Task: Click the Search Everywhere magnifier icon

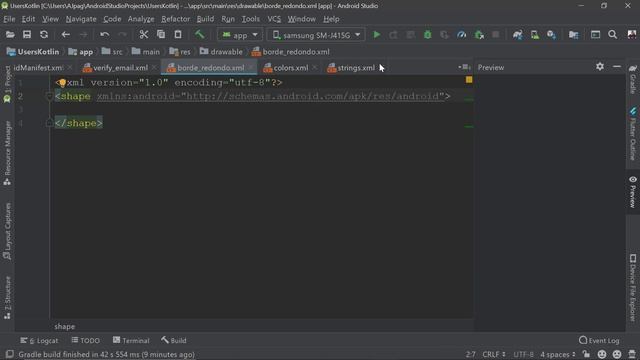Action: 612,35
